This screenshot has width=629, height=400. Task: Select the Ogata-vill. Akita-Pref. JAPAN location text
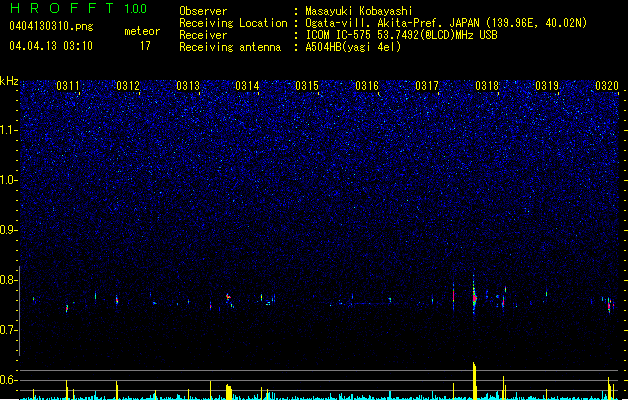coord(446,23)
